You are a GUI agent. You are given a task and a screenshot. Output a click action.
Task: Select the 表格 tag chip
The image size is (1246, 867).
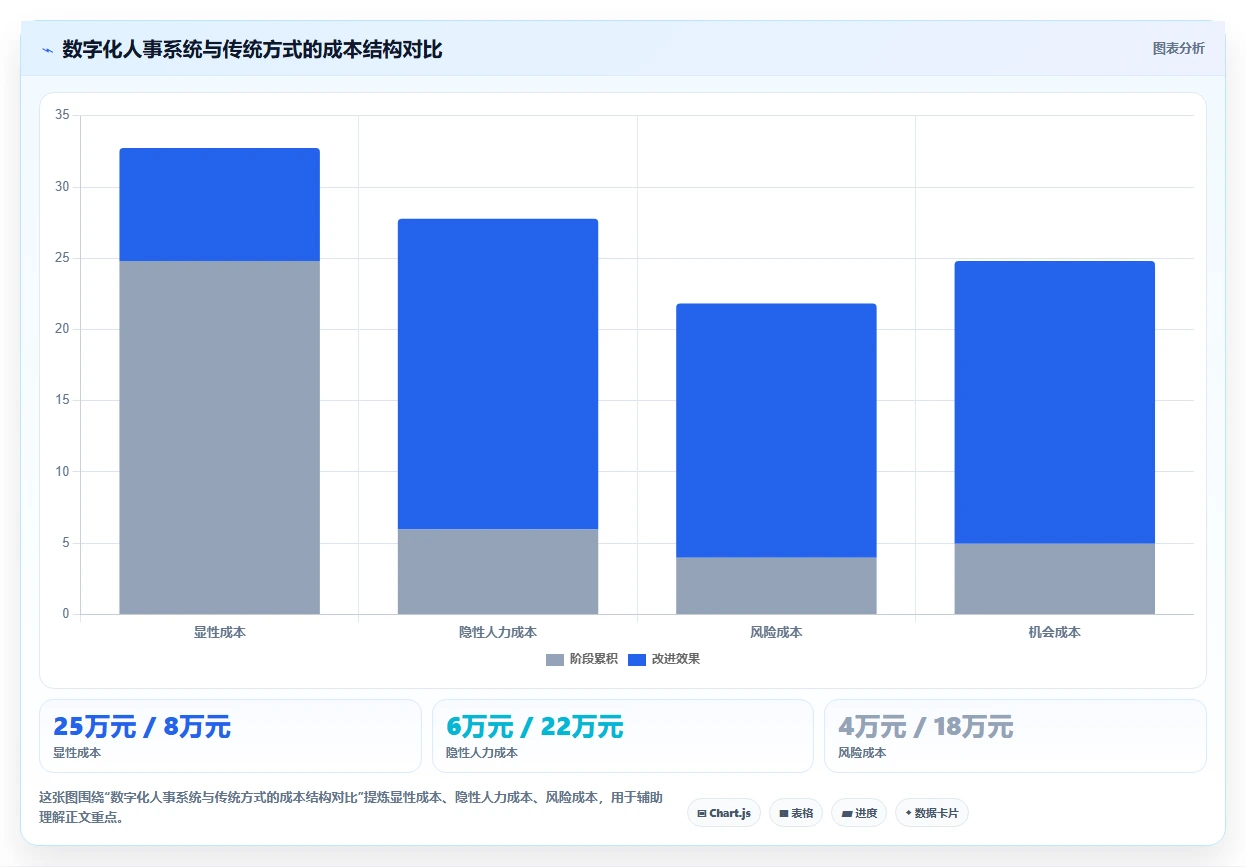point(796,813)
